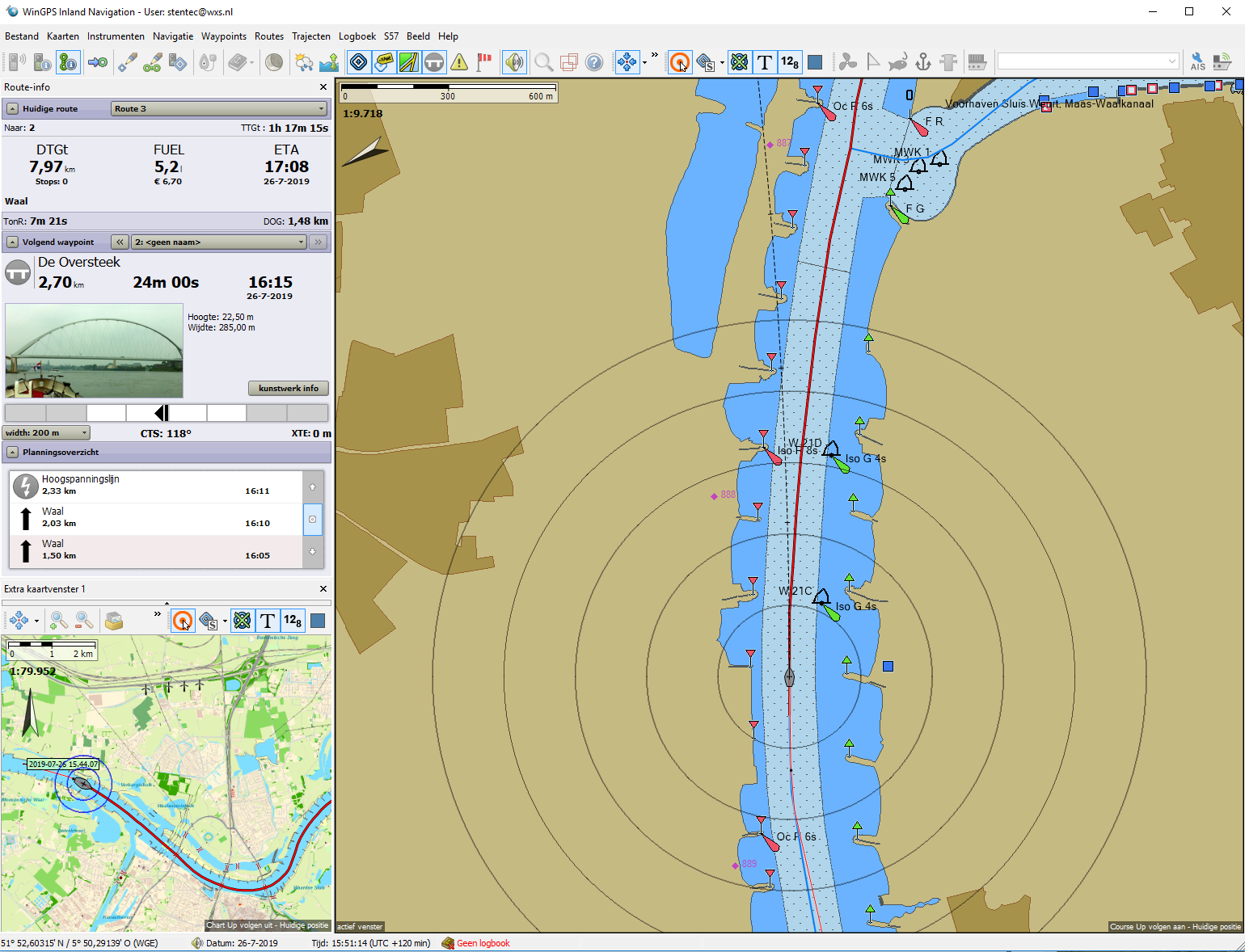Screen dimensions: 1245x952
Task: Click the yellow warning triangle icon
Action: coord(459,62)
